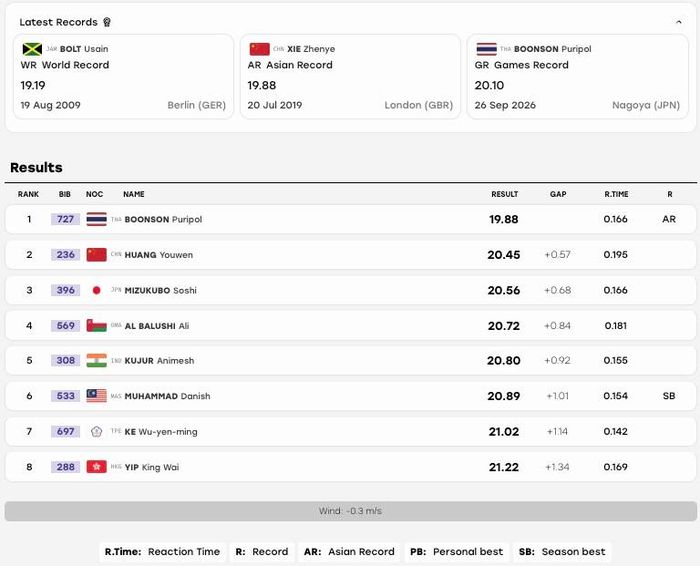Click London (GBR) venue on Asian record card
Screen dimensions: 700x566
click(419, 105)
